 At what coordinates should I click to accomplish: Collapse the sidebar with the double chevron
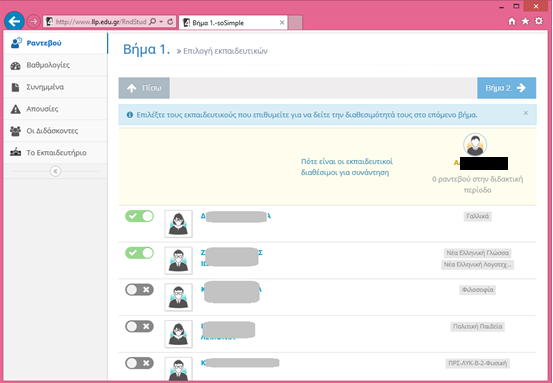[55, 171]
